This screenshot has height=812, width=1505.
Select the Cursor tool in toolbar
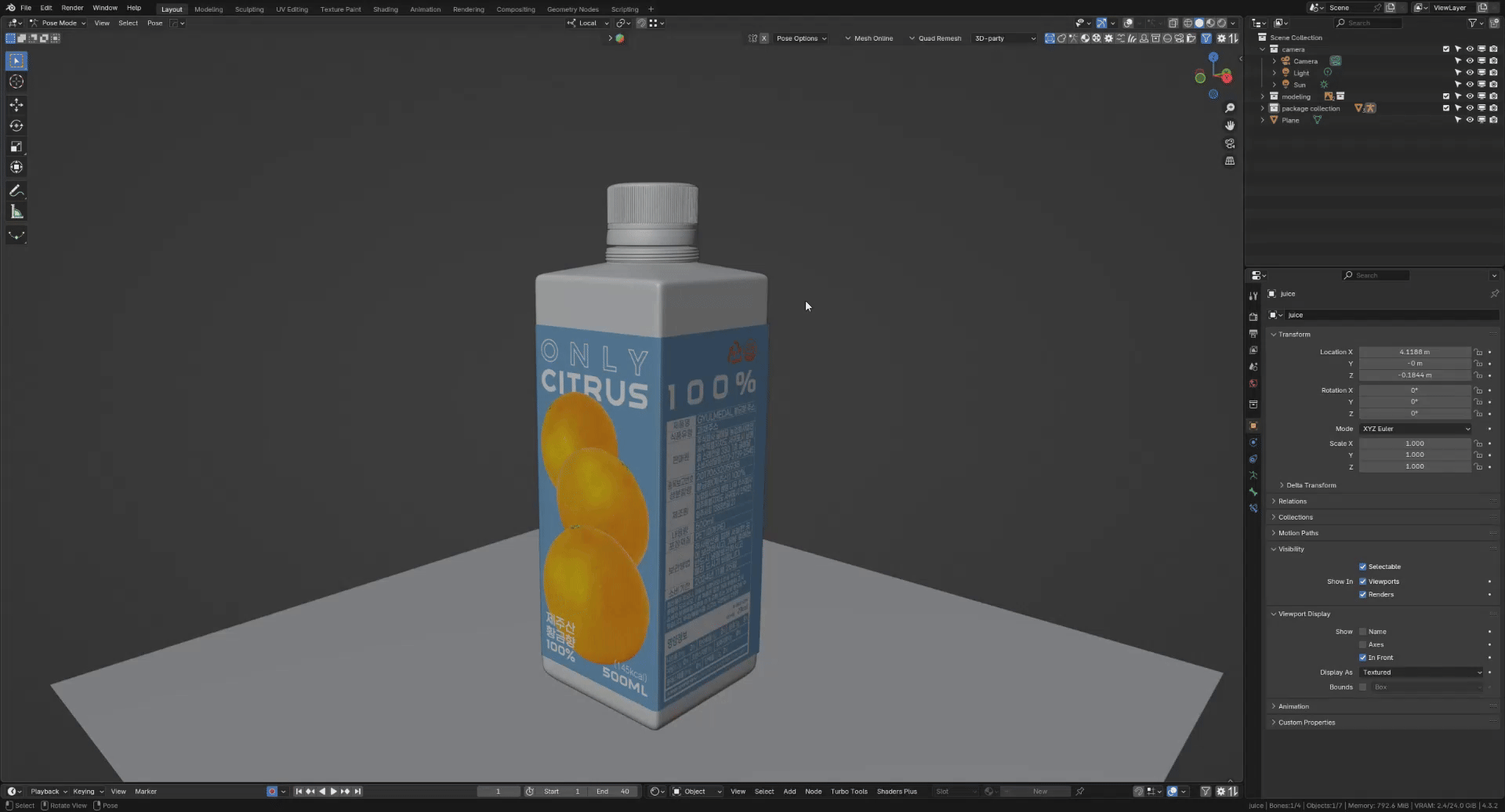[x=16, y=82]
